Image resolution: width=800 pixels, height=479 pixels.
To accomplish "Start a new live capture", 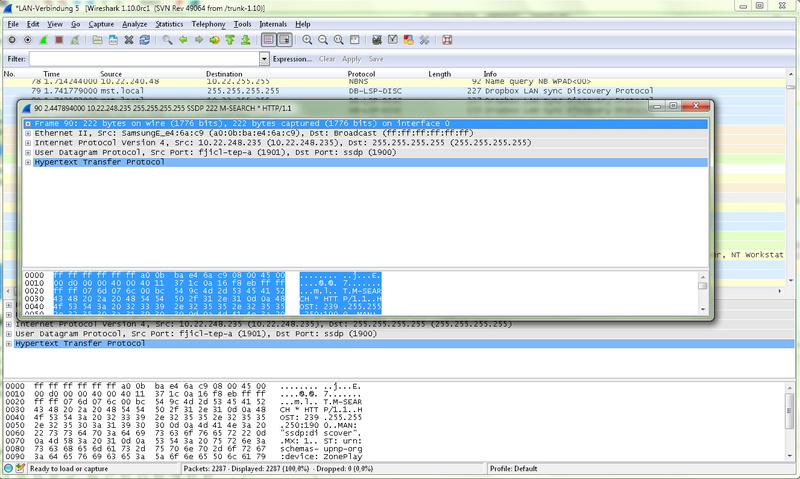I will point(43,40).
